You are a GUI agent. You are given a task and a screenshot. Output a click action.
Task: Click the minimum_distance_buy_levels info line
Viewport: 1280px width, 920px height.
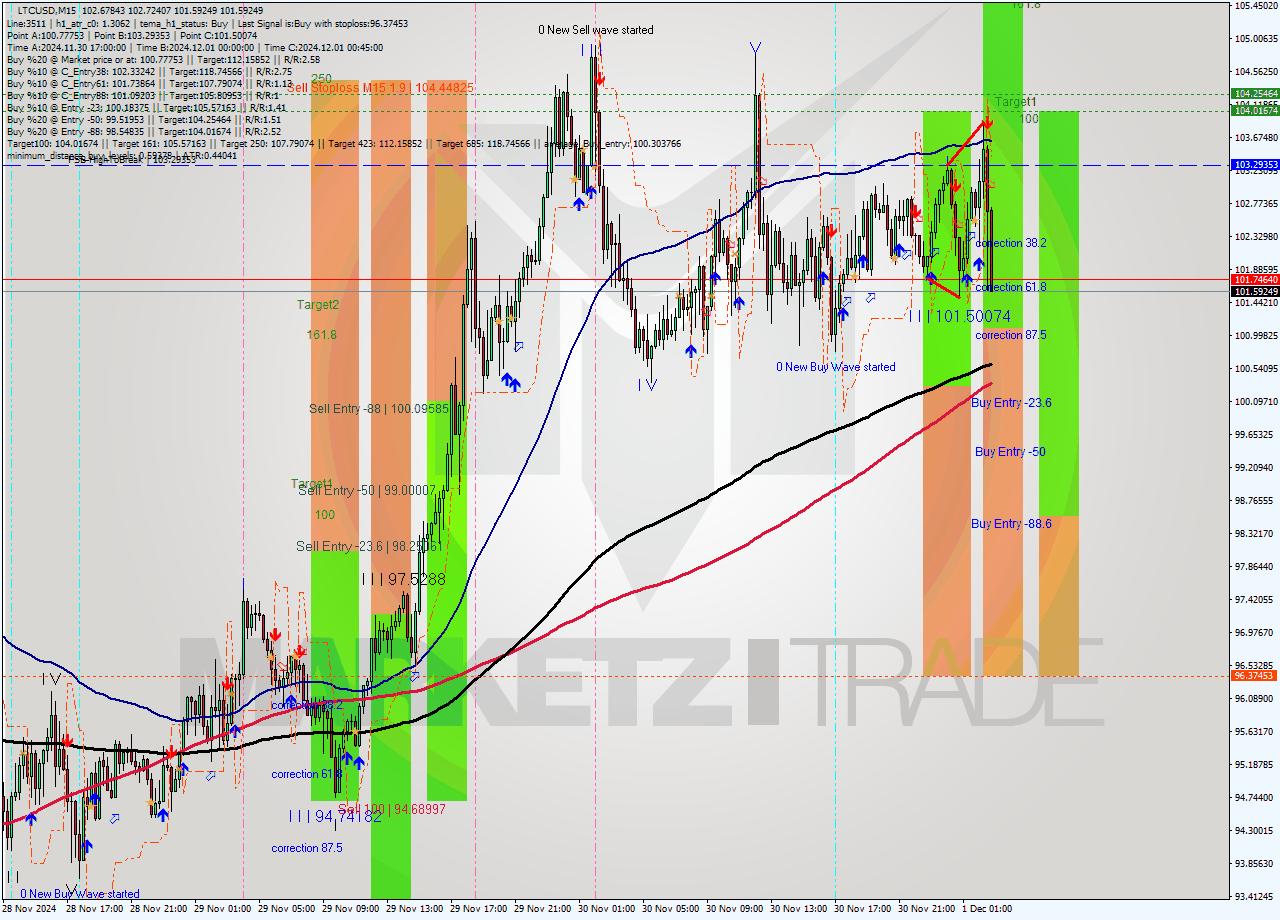[122, 155]
